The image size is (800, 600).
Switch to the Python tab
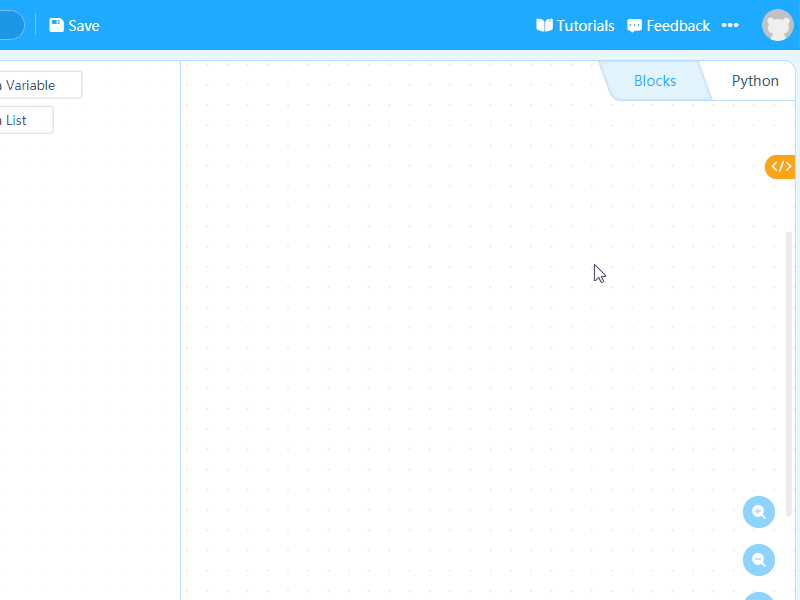tap(755, 81)
